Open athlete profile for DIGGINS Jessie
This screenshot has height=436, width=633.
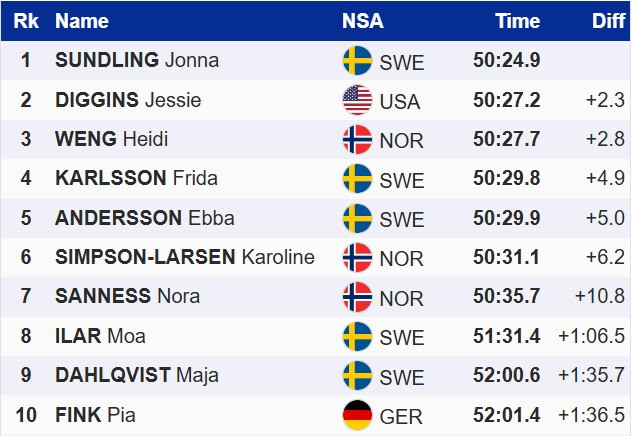[x=128, y=100]
